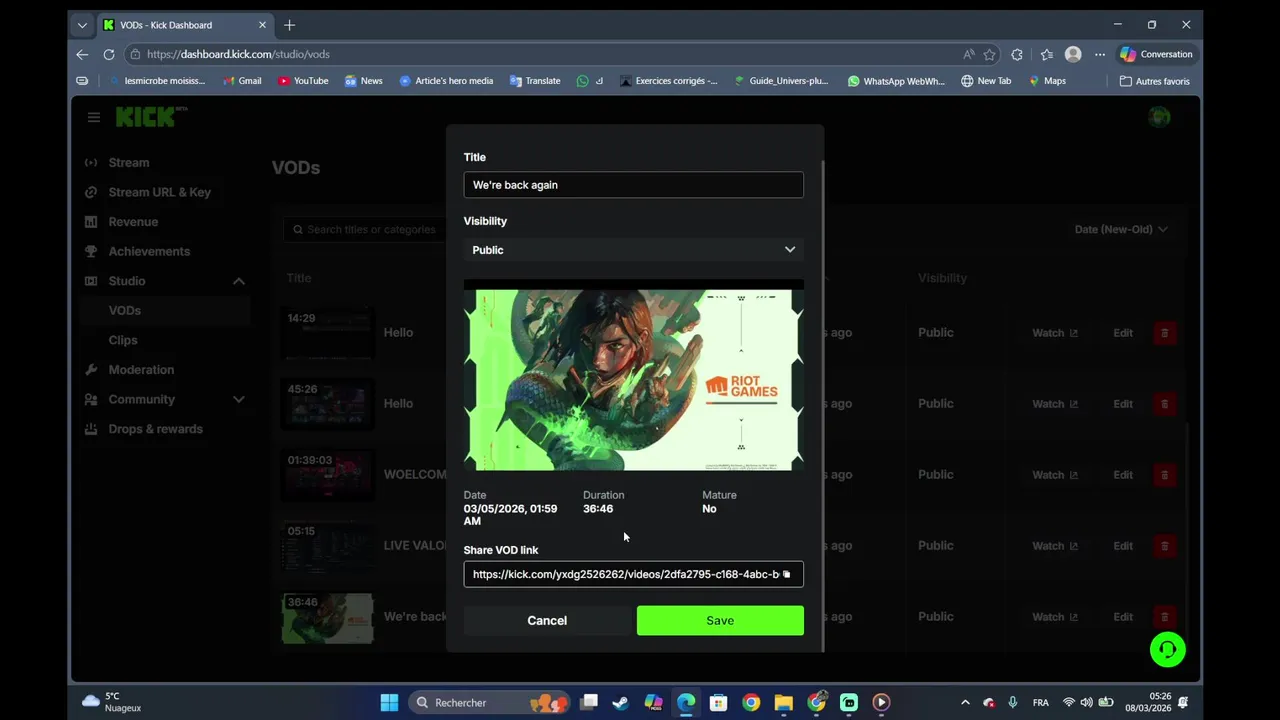
Task: Edit the 14:29 Hello VOD
Action: pyautogui.click(x=1123, y=333)
